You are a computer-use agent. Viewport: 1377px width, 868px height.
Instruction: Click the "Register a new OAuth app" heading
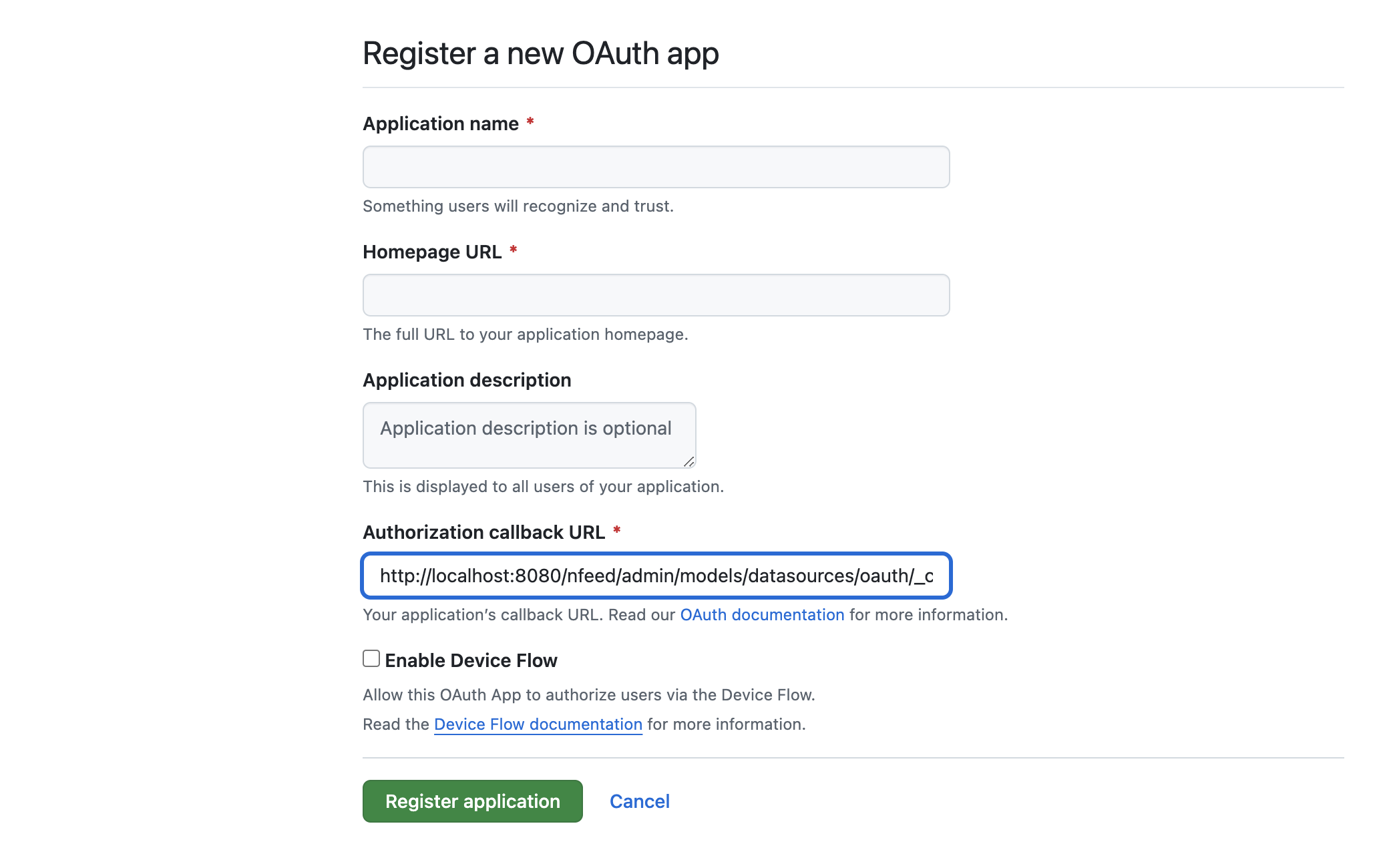[540, 53]
